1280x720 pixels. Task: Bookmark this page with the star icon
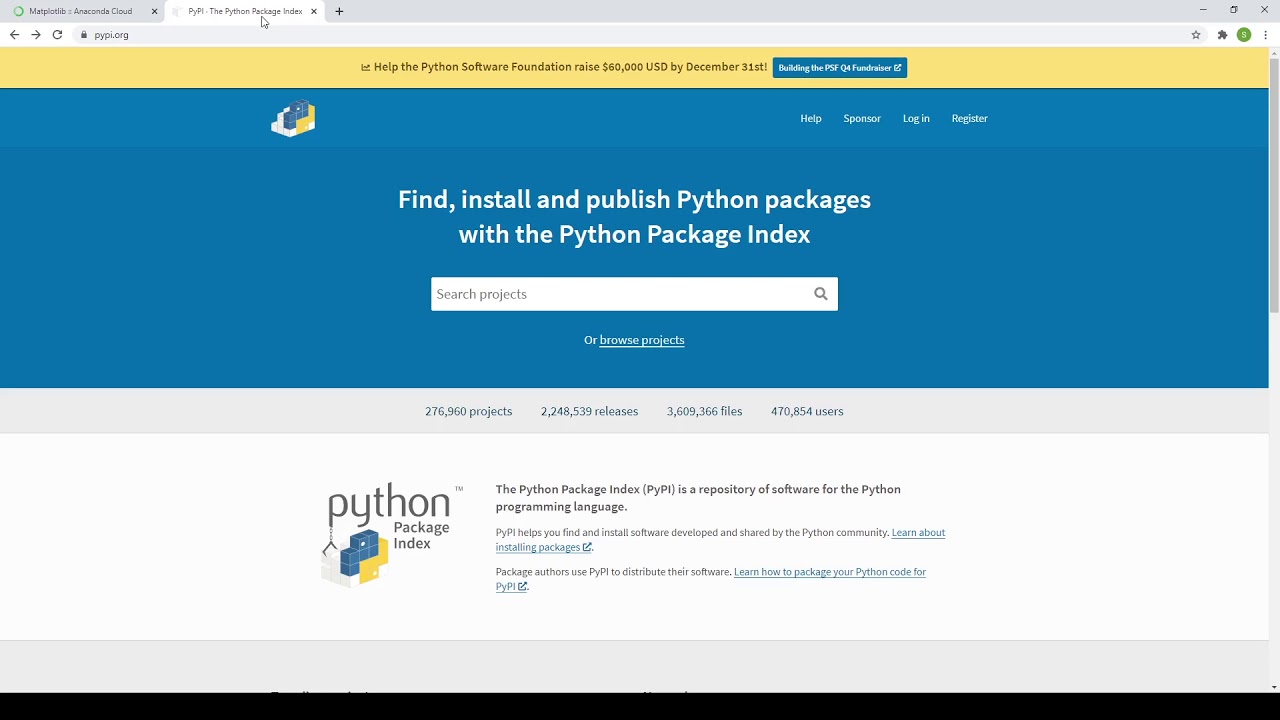click(1196, 35)
